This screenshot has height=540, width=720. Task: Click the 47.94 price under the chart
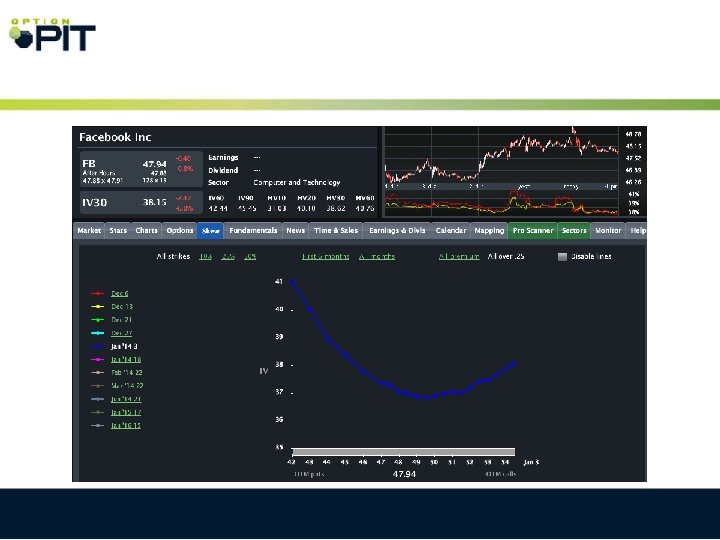point(404,474)
